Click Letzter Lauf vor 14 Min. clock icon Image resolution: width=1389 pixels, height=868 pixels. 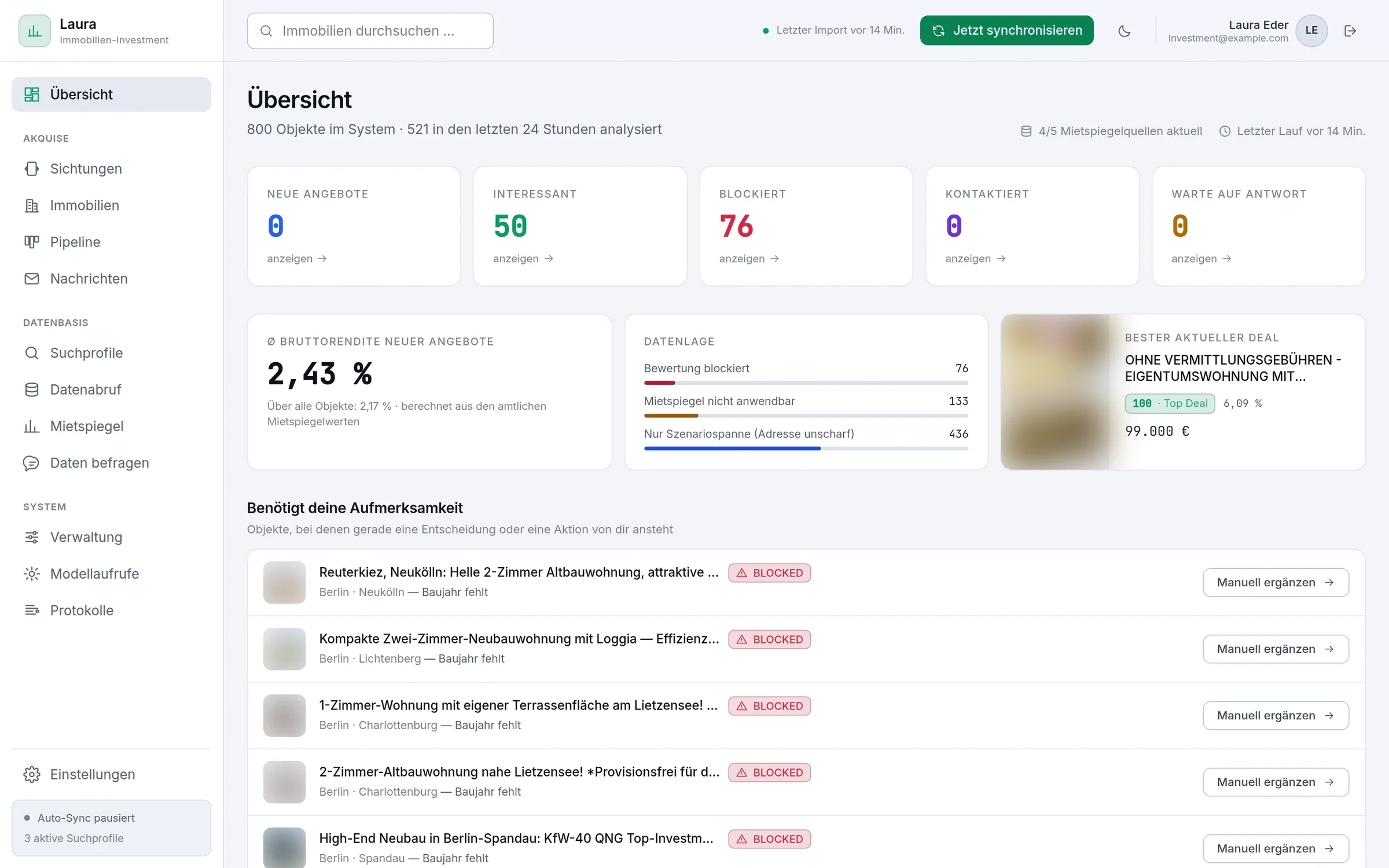click(x=1225, y=131)
